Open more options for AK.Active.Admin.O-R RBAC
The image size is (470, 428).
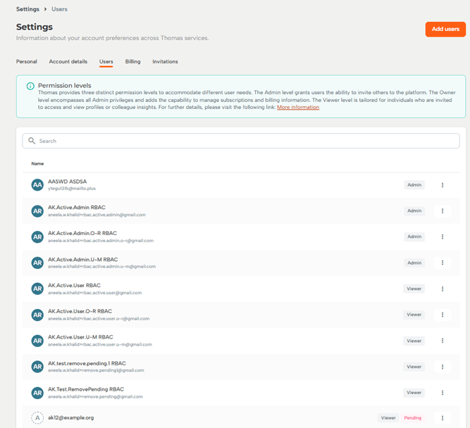click(442, 237)
